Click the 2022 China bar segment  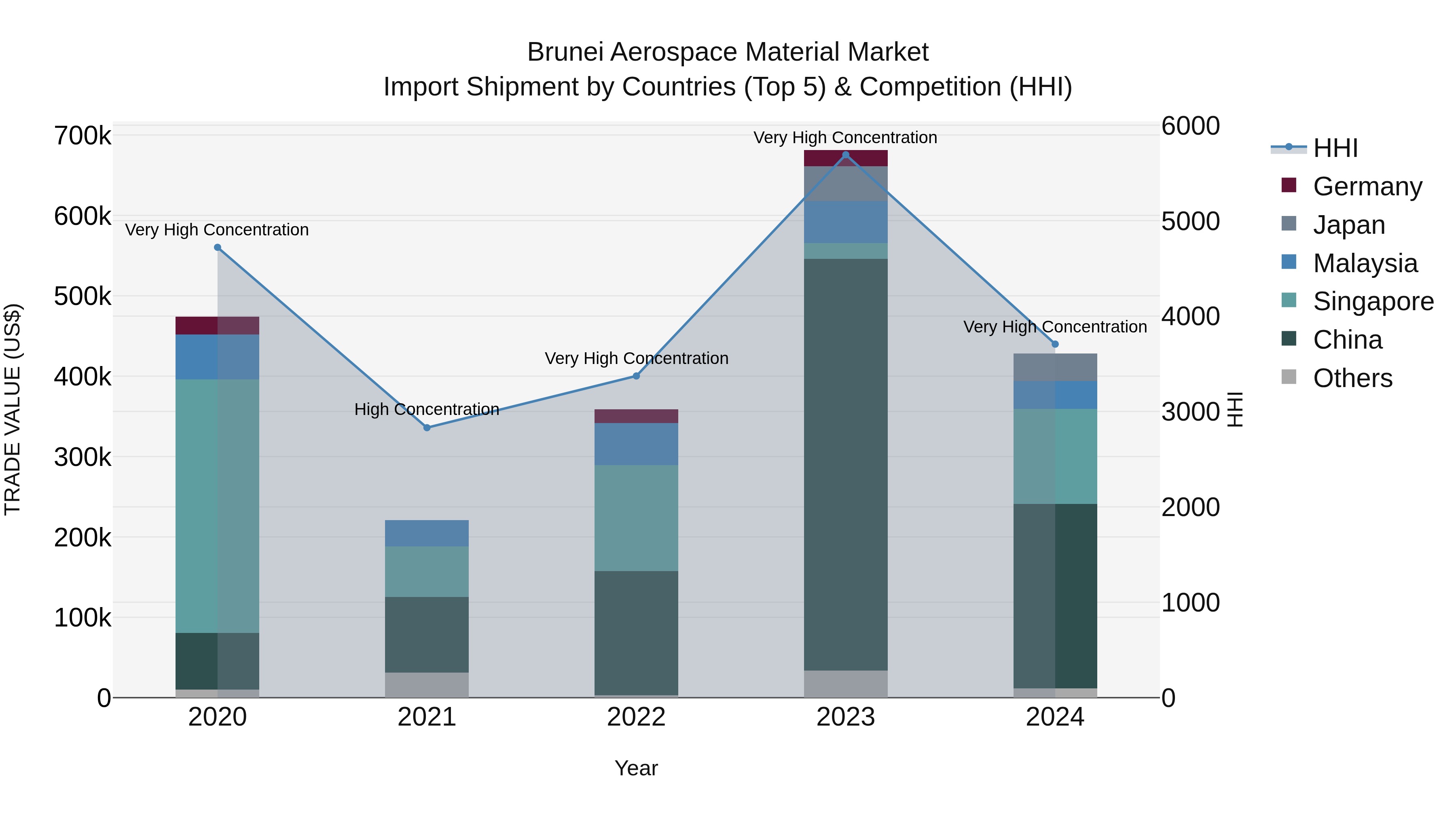[x=637, y=633]
